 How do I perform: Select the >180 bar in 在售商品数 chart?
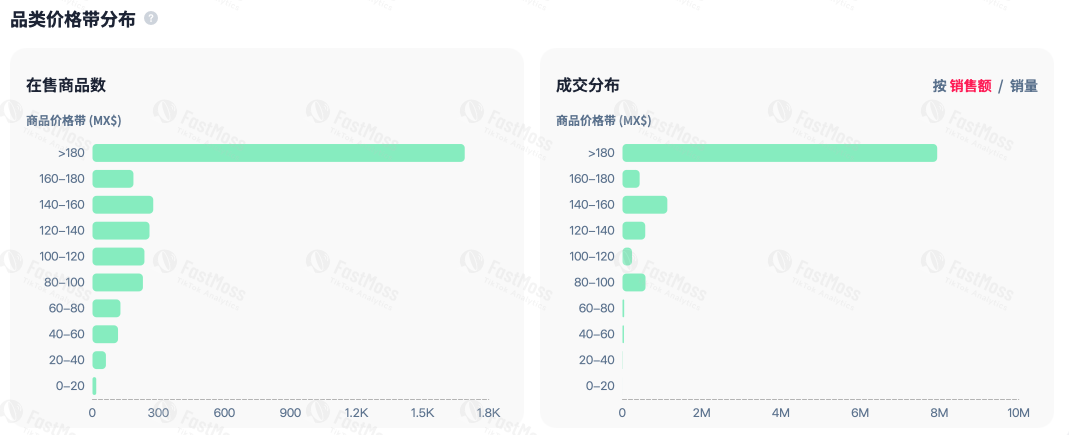pos(278,153)
